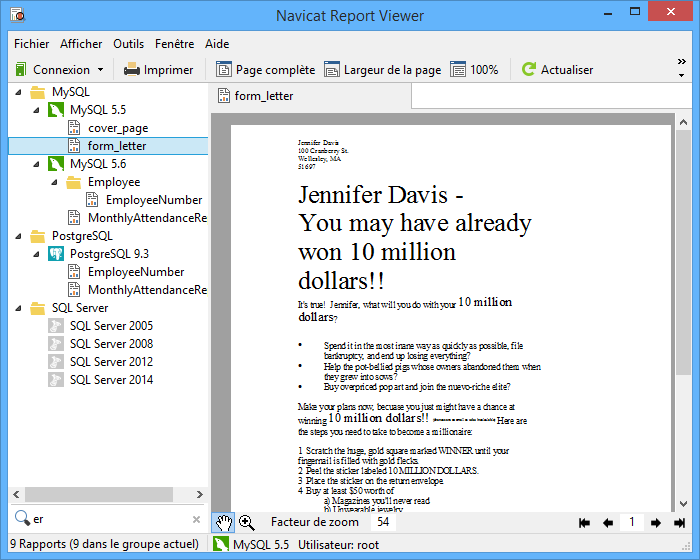Viewport: 700px width, 560px height.
Task: Open the Fenêtre menu
Action: tap(175, 44)
